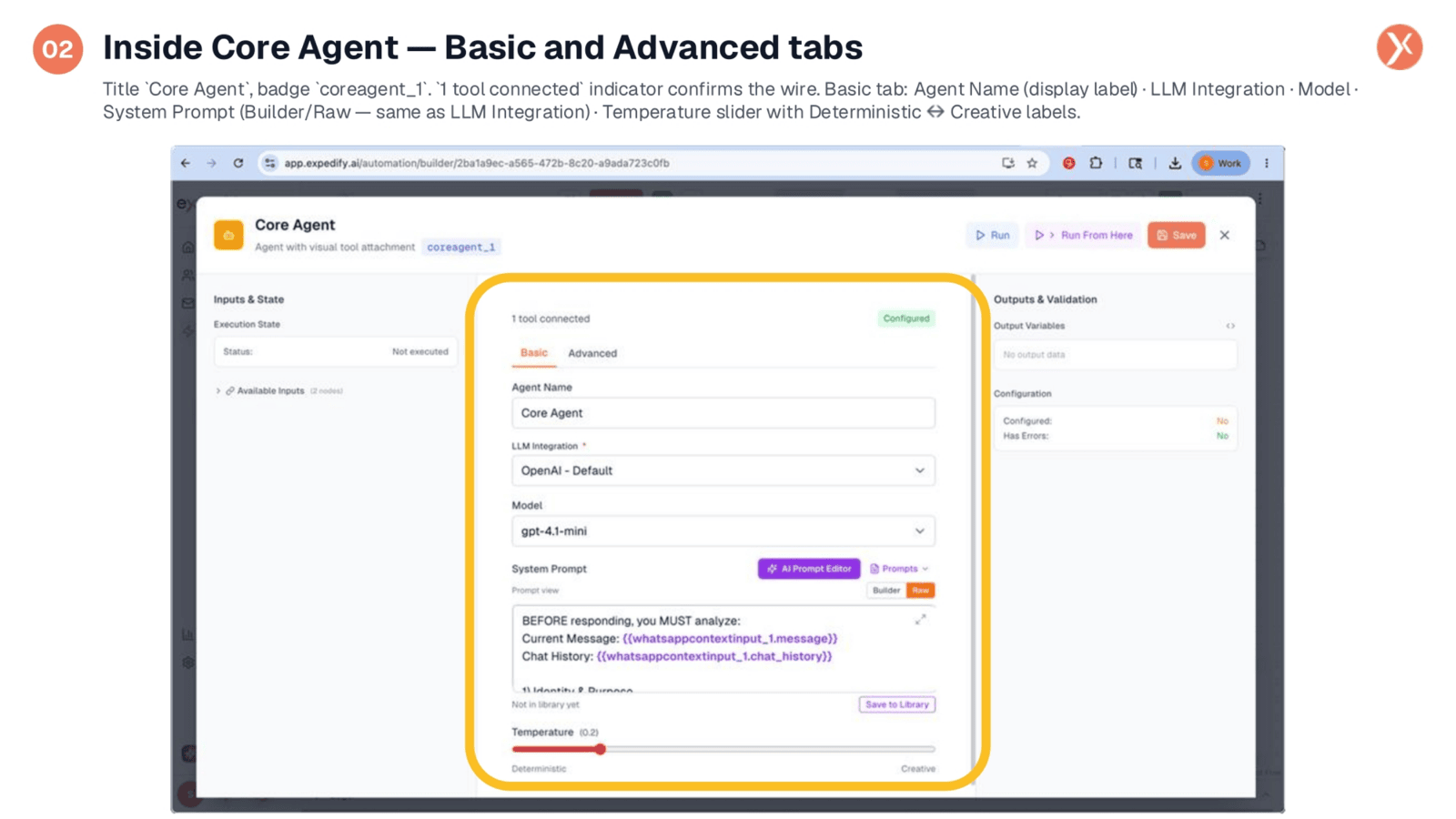
Task: Click the coreagent_1 badge
Action: [461, 247]
